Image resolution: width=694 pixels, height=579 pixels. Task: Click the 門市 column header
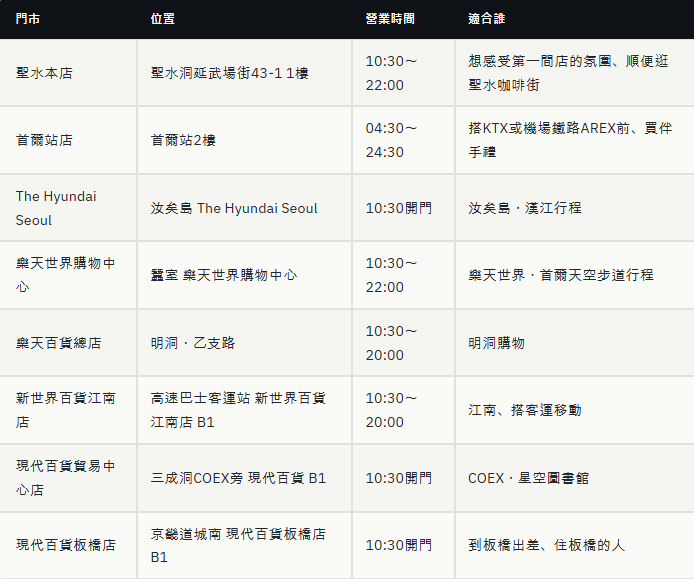(x=28, y=19)
